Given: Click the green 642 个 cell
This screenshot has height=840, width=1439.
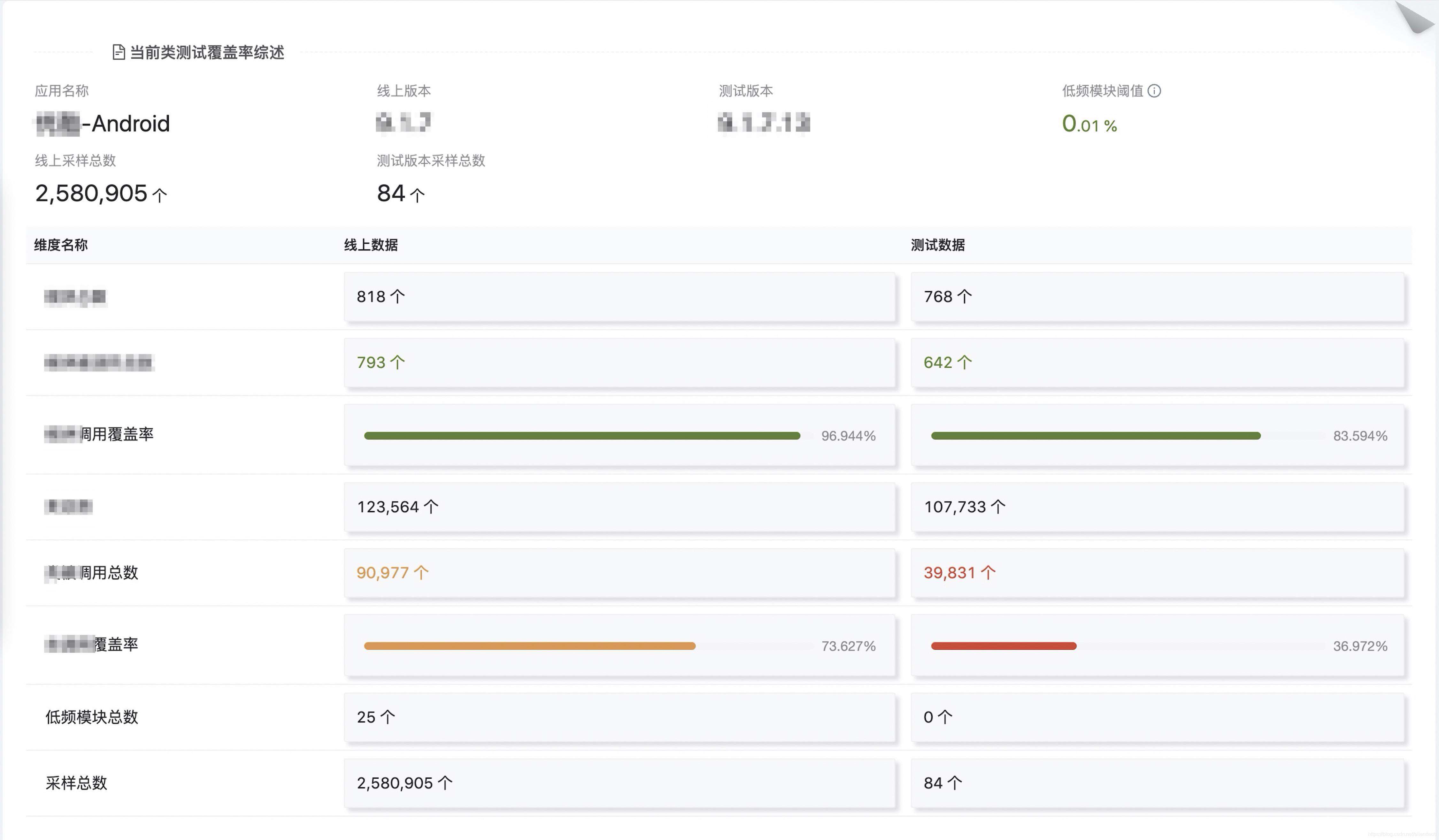Looking at the screenshot, I should pyautogui.click(x=1158, y=363).
